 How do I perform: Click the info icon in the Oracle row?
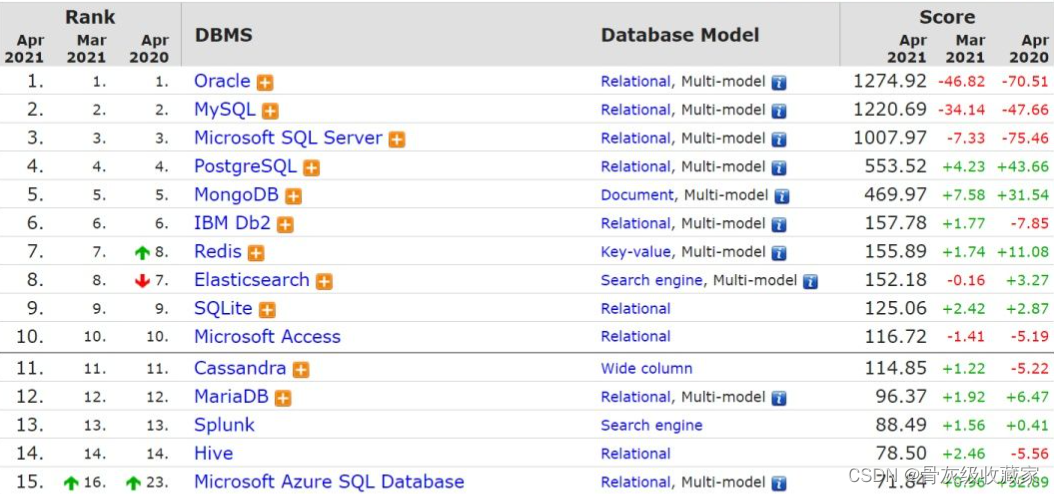click(x=779, y=83)
